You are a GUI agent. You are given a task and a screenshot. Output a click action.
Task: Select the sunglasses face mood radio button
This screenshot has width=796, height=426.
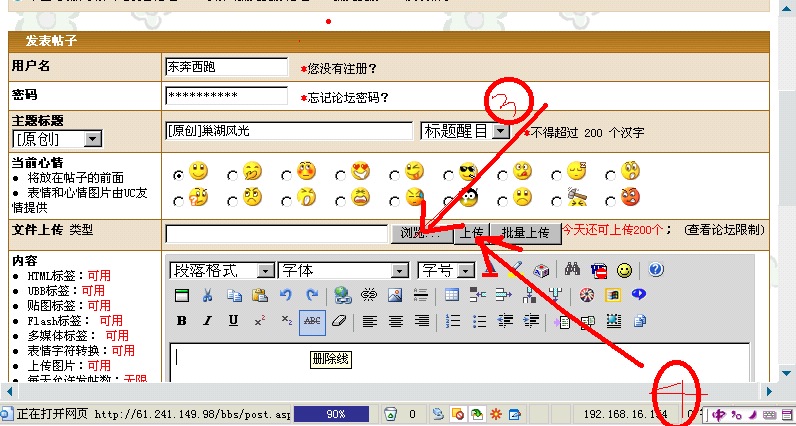click(x=449, y=174)
